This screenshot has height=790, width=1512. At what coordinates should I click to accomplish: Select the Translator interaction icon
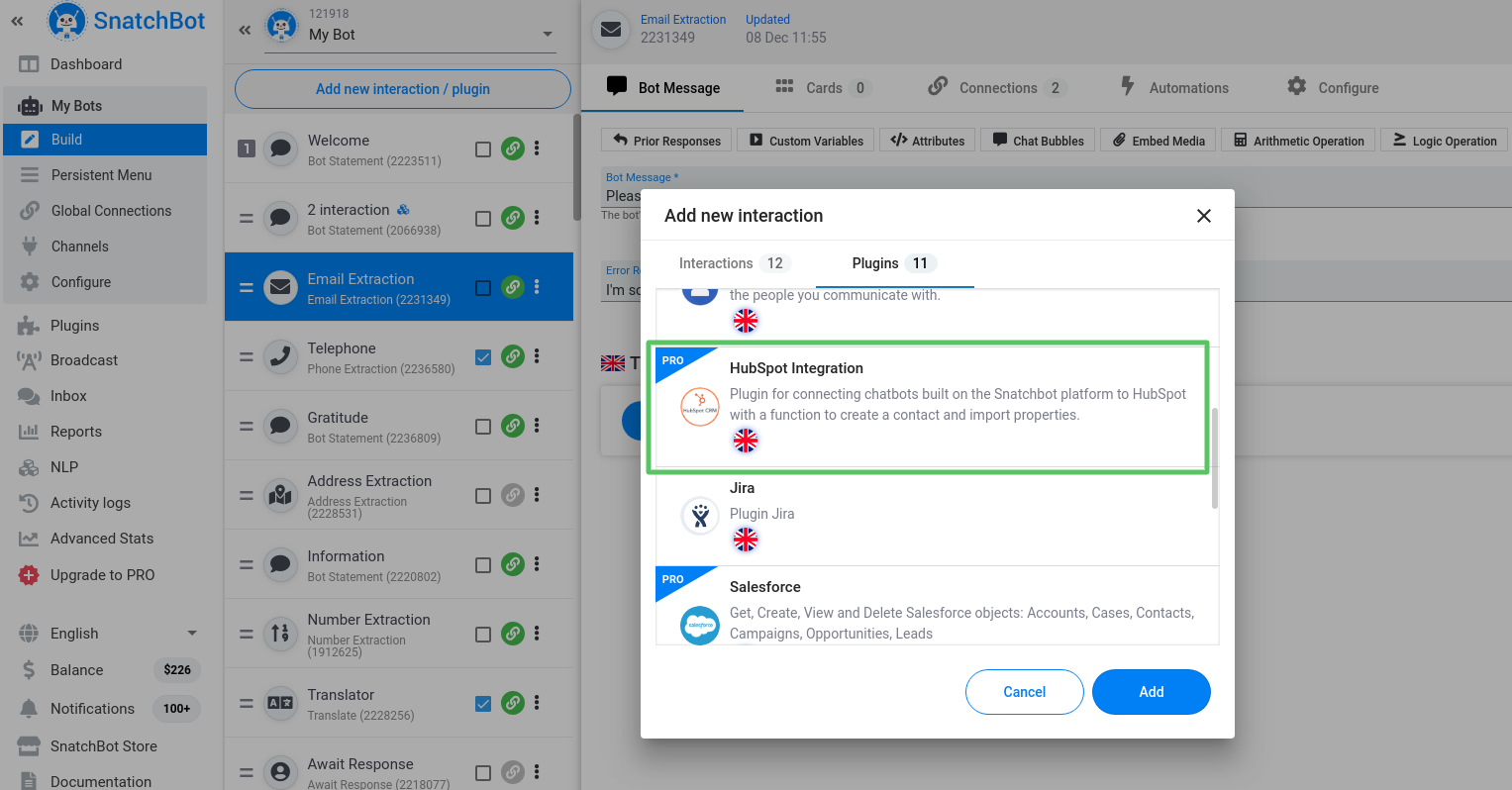coord(281,703)
